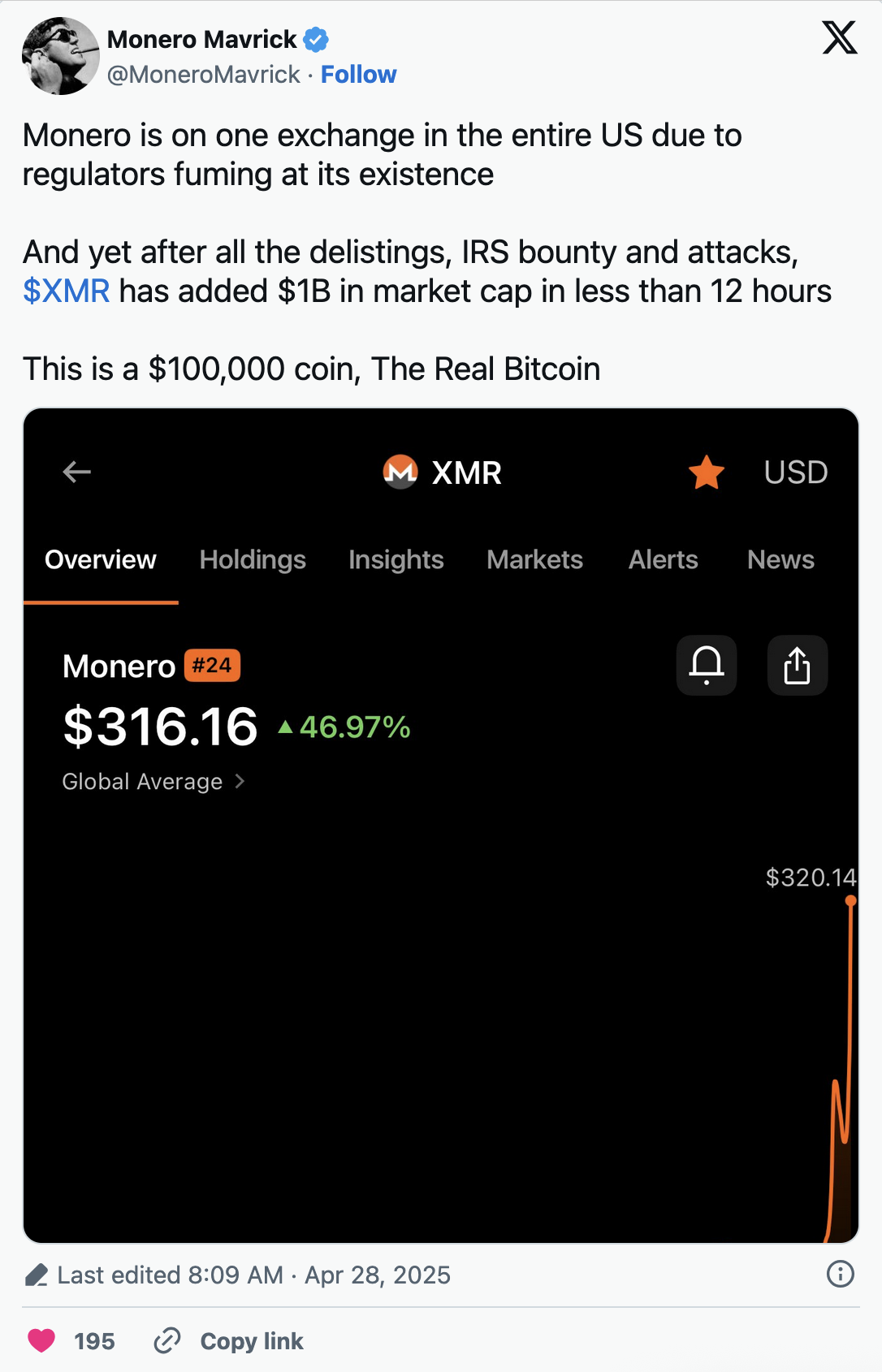Screen dimensions: 882x1372
Task: Click the Monero logo next to XMR
Action: (400, 472)
